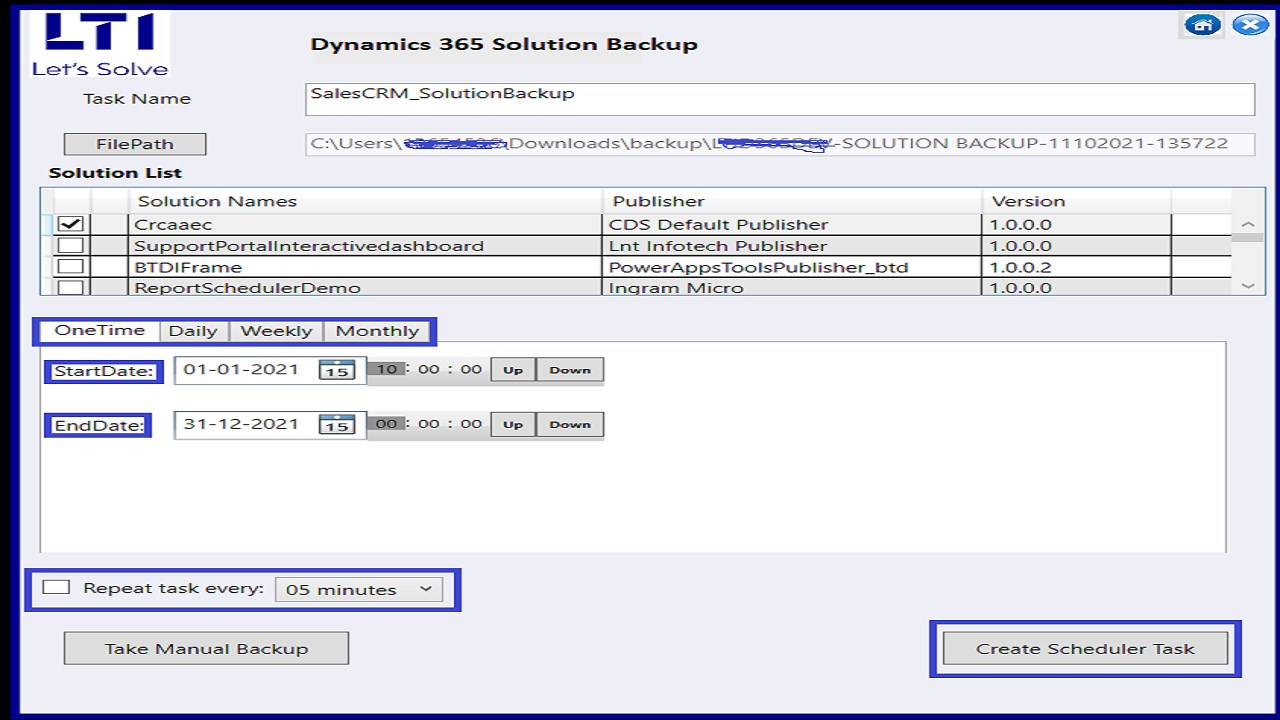Screen dimensions: 1280x720
Task: Click the Ingram Micro publisher cell
Action: (x=793, y=288)
